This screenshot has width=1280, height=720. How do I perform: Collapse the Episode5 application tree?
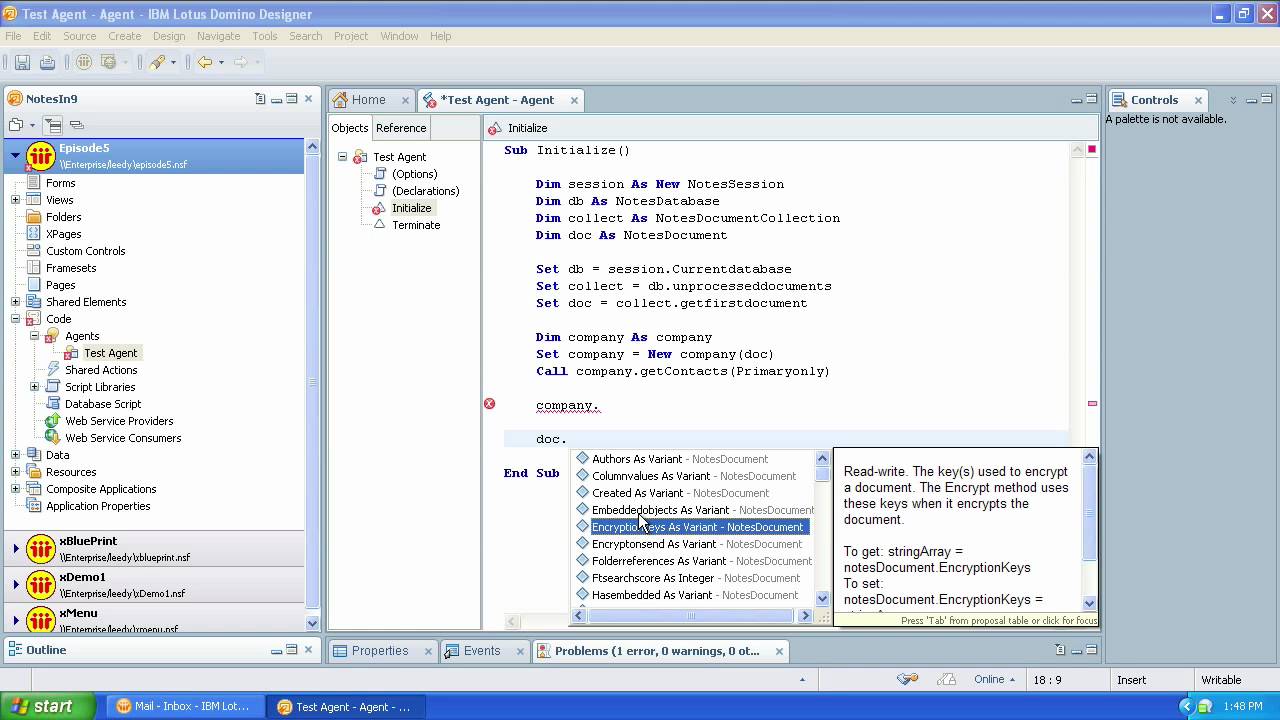click(15, 155)
